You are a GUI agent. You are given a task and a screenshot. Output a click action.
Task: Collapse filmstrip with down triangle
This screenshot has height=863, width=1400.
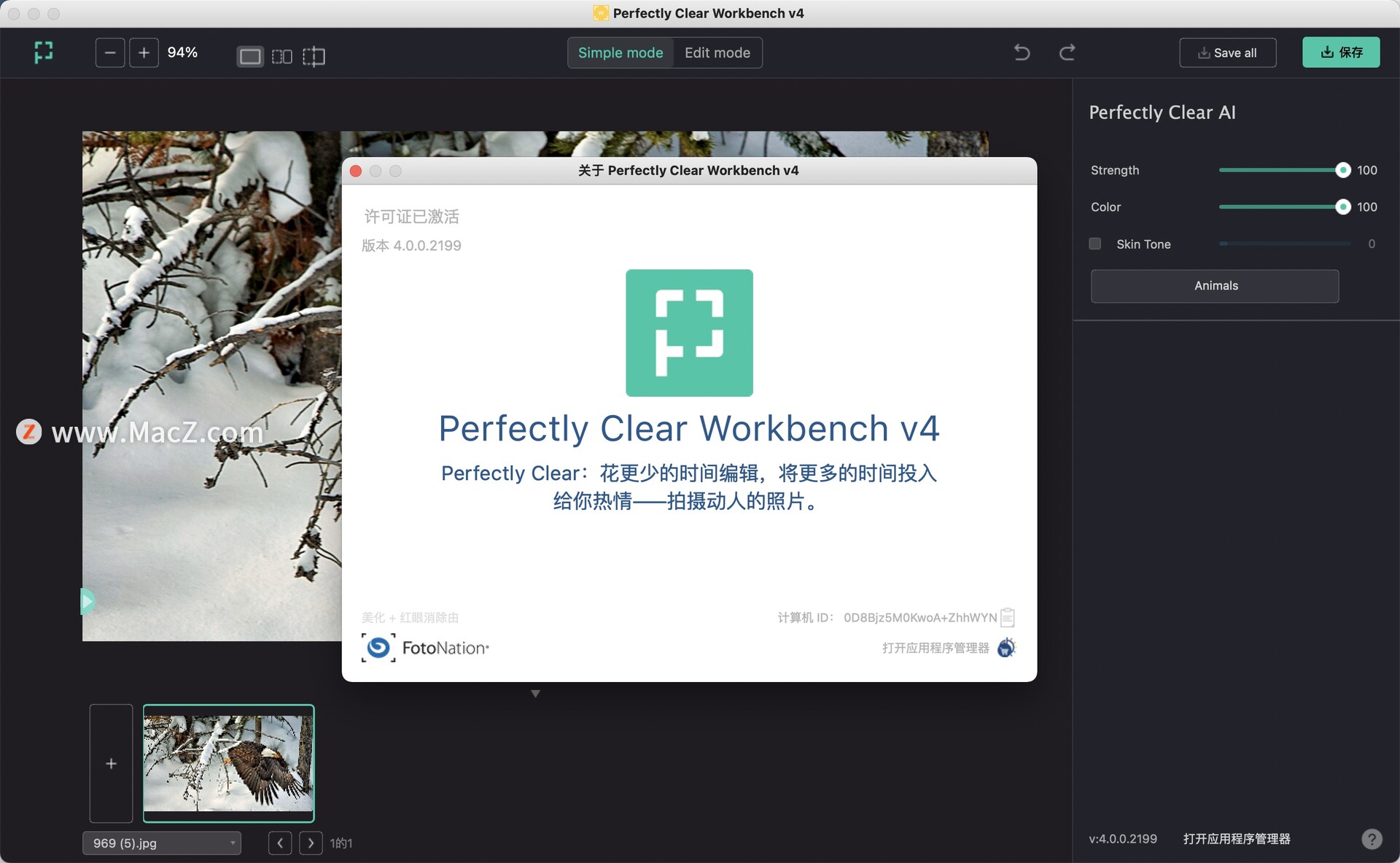(535, 693)
